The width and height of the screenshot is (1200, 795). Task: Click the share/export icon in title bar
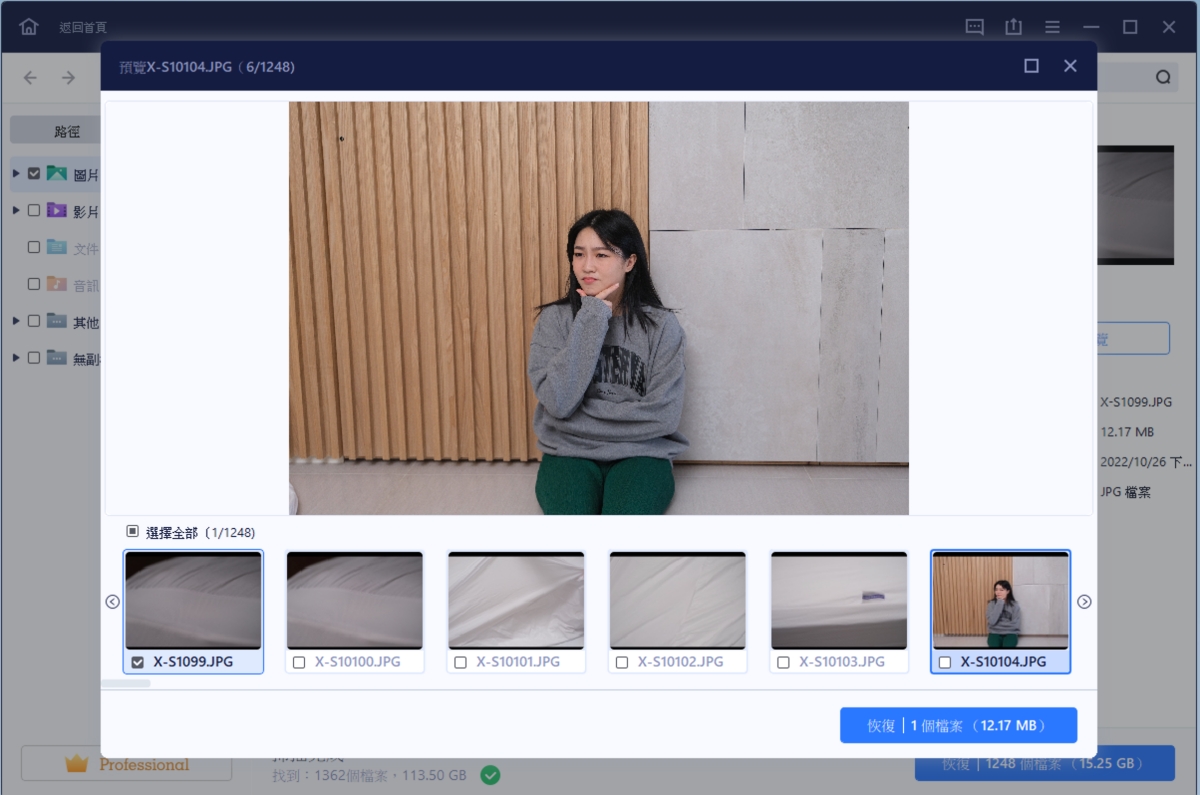(x=1013, y=27)
